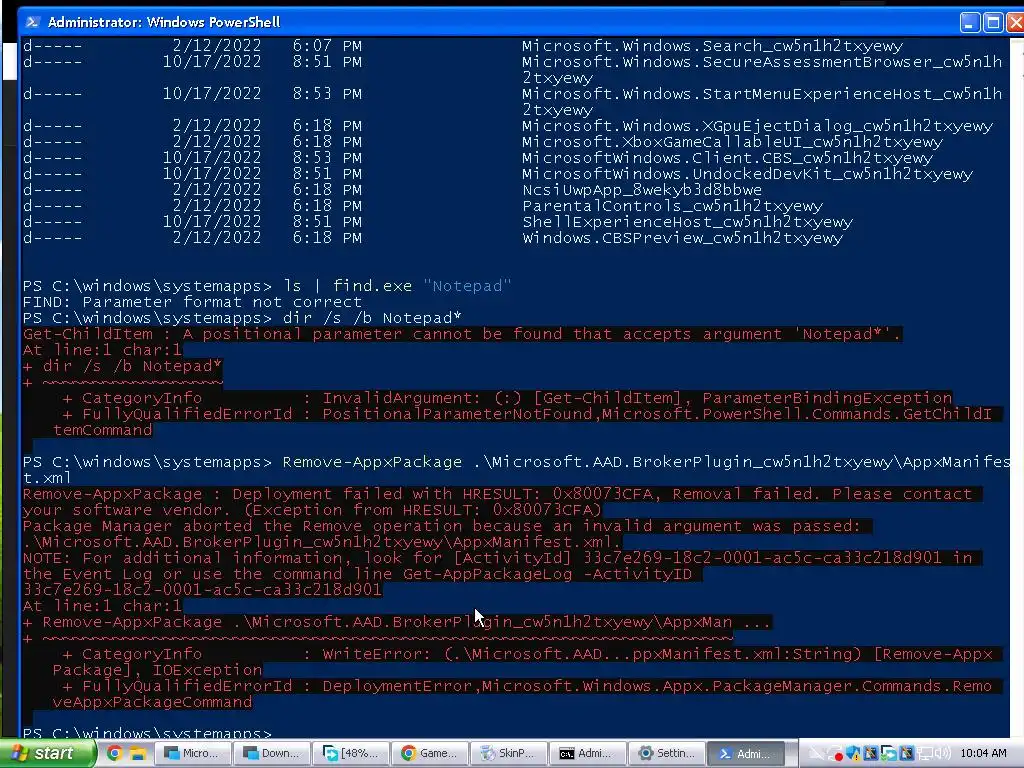The height and width of the screenshot is (768, 1024).
Task: Close the PowerShell window
Action: pyautogui.click(x=1016, y=23)
